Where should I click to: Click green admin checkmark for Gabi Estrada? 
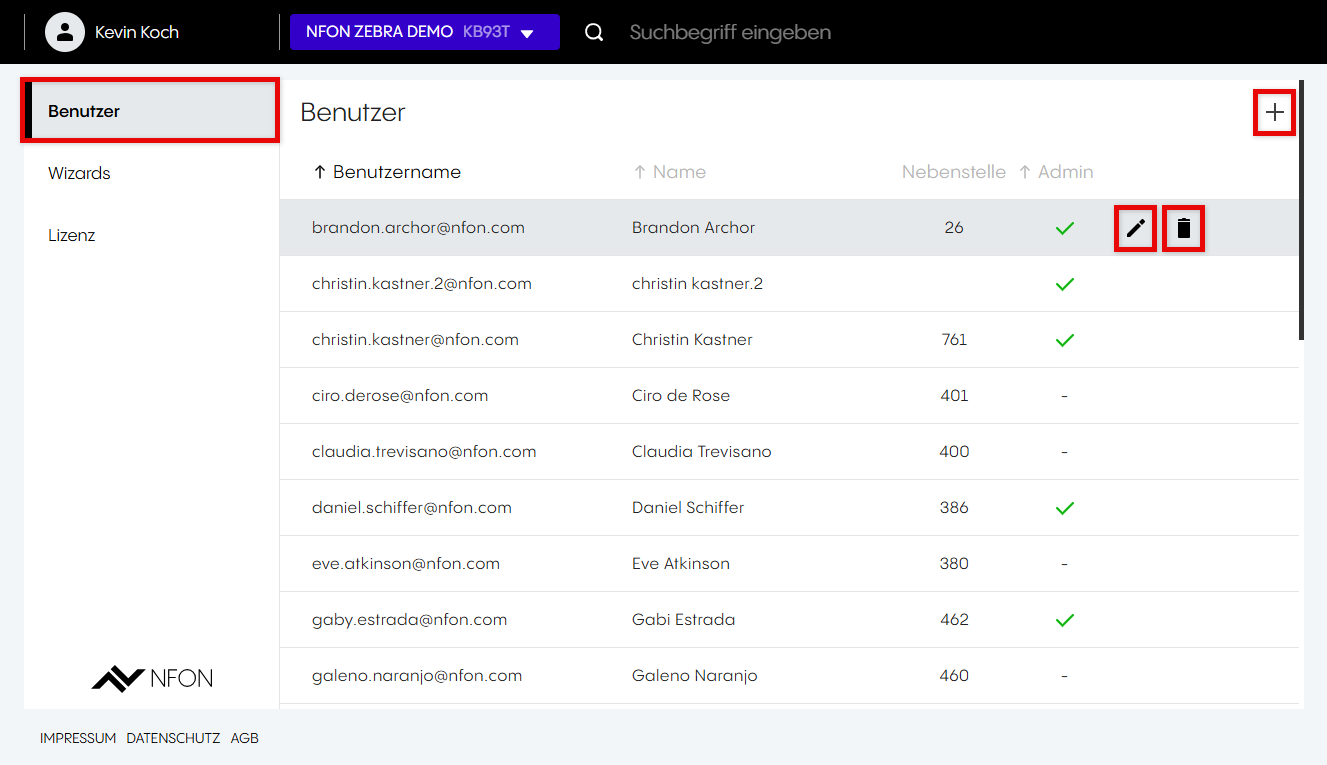1064,620
